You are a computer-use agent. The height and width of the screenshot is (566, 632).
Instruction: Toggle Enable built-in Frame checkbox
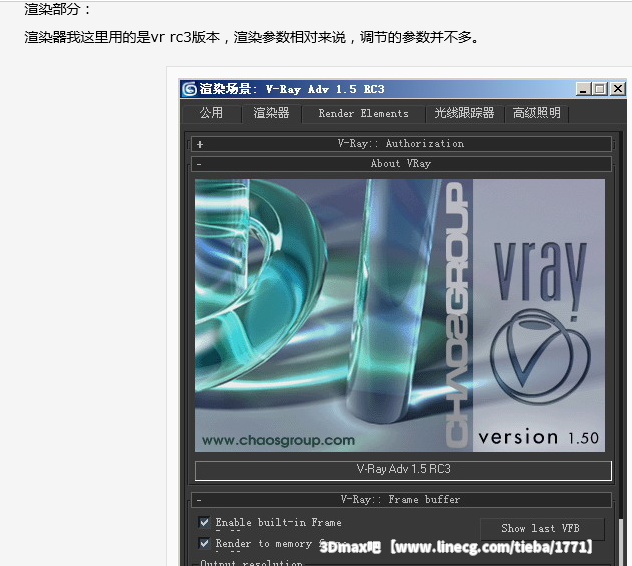point(204,522)
